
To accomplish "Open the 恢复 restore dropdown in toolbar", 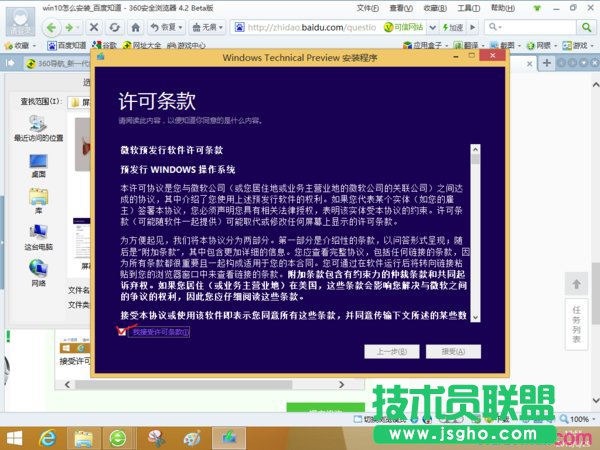I will 166,27.
